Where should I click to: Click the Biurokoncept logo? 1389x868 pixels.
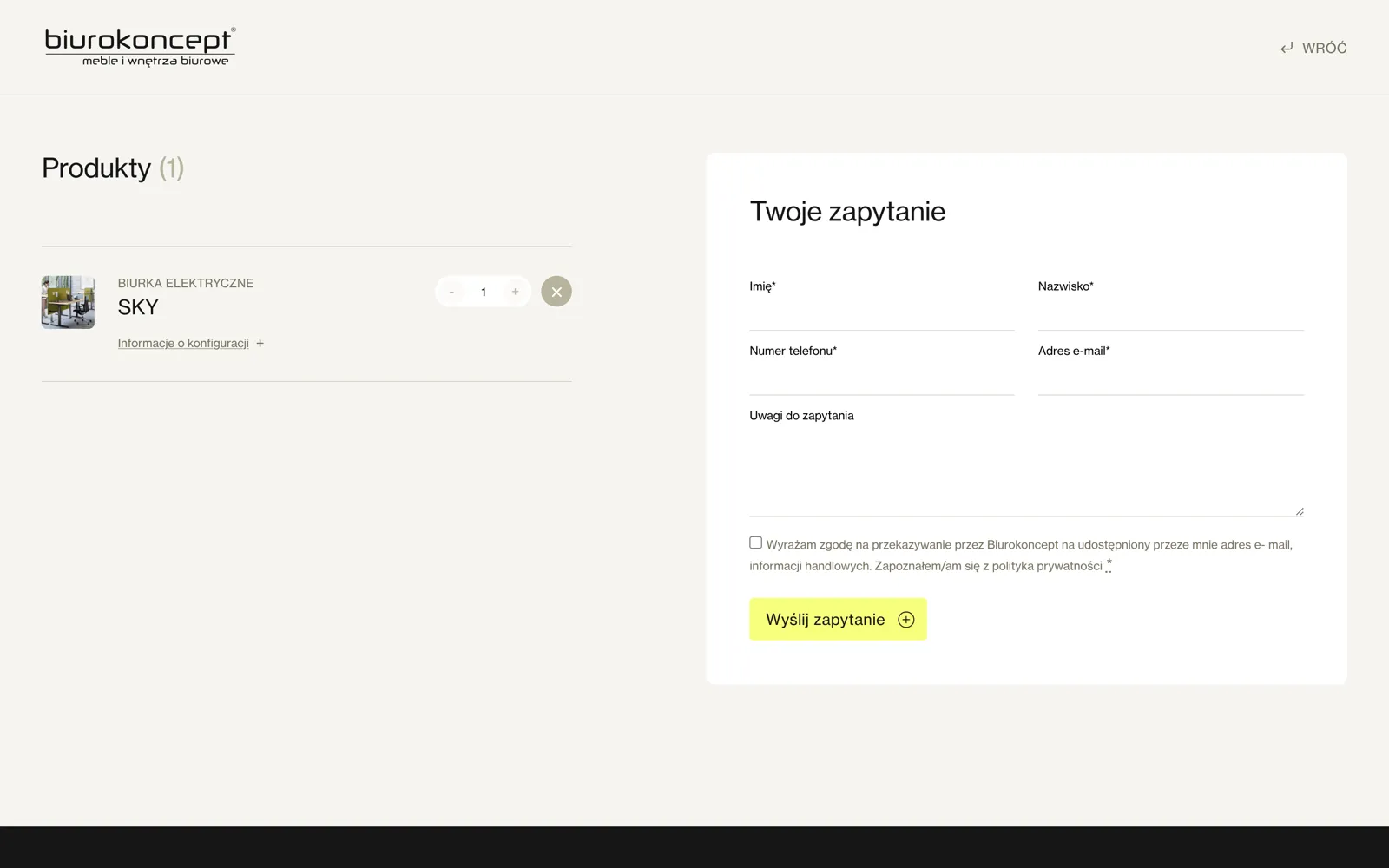click(x=140, y=47)
